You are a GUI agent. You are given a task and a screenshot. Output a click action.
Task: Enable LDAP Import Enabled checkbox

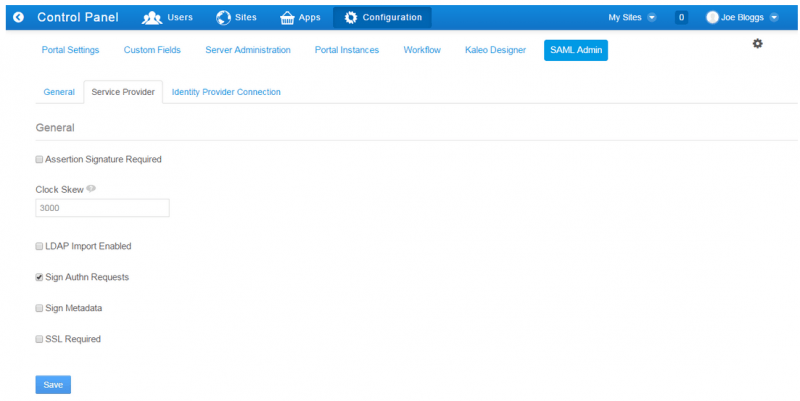tap(39, 246)
